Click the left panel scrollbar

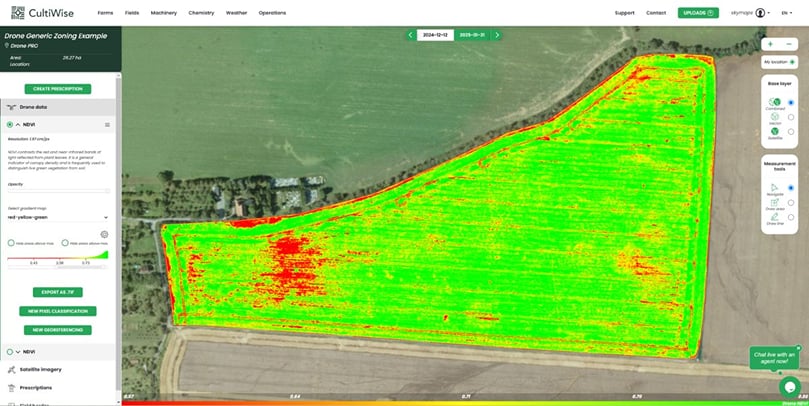click(x=118, y=232)
